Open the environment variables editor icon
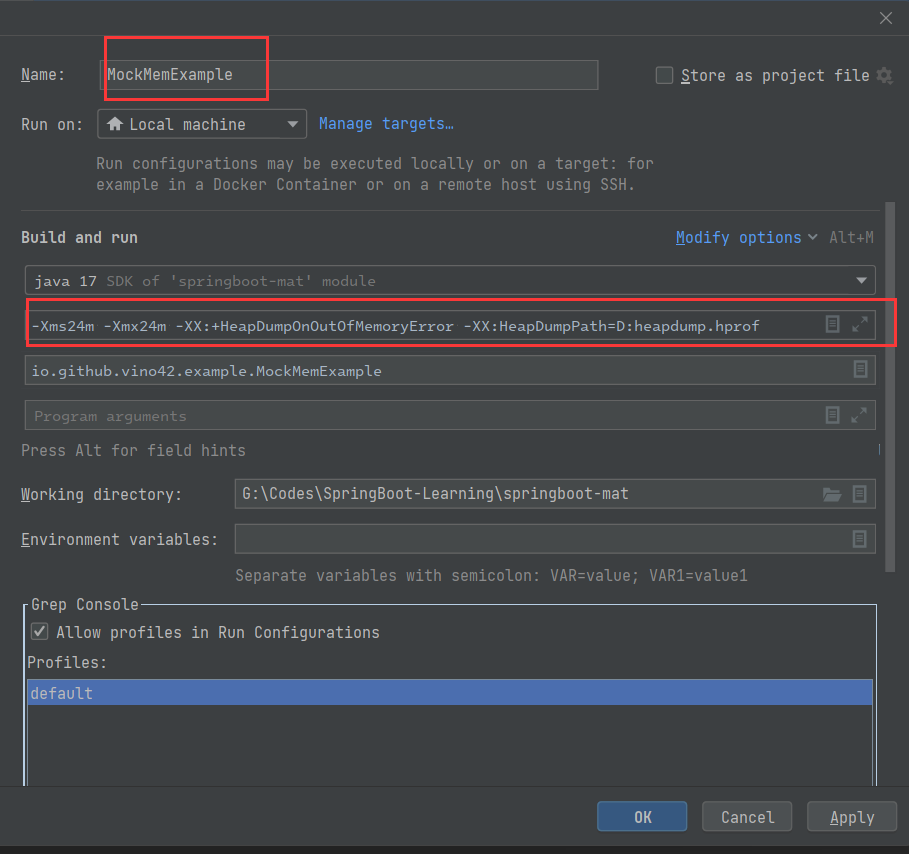The width and height of the screenshot is (909, 854). (859, 539)
